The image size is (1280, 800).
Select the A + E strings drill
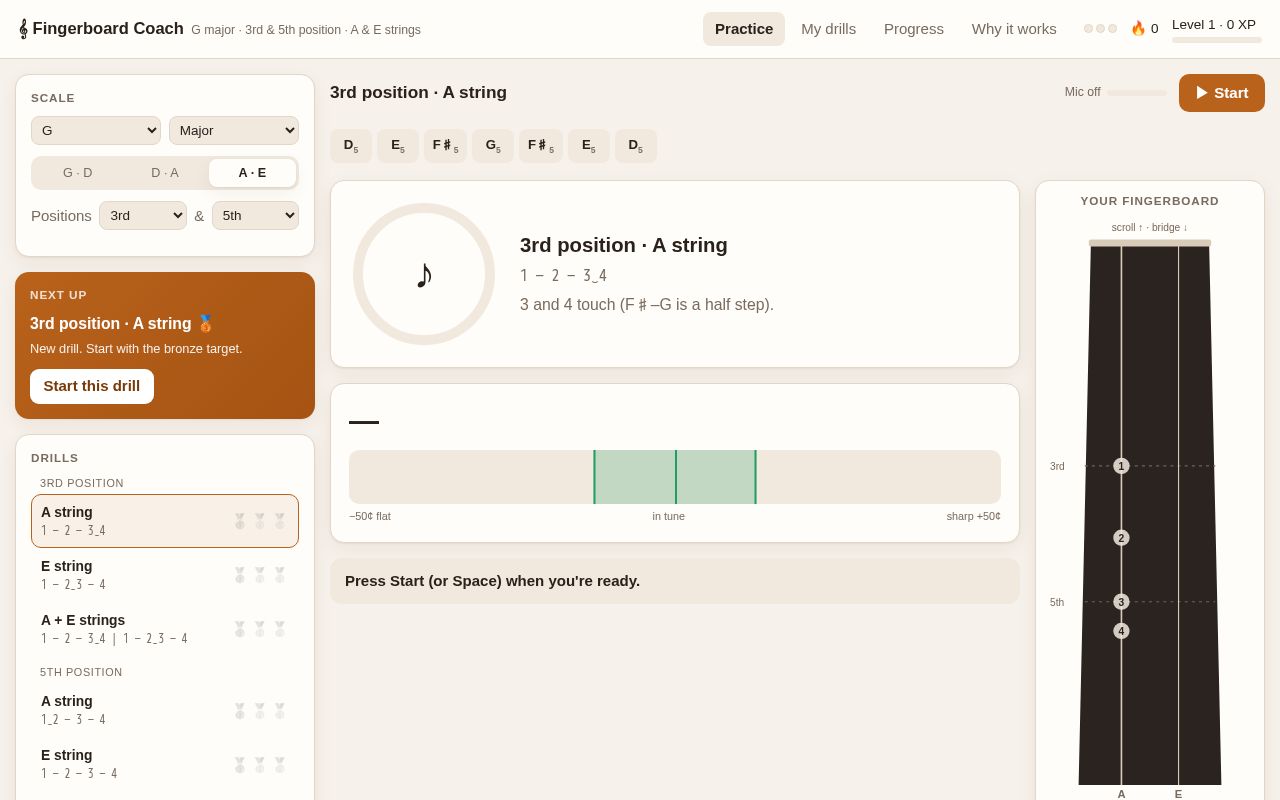click(165, 629)
